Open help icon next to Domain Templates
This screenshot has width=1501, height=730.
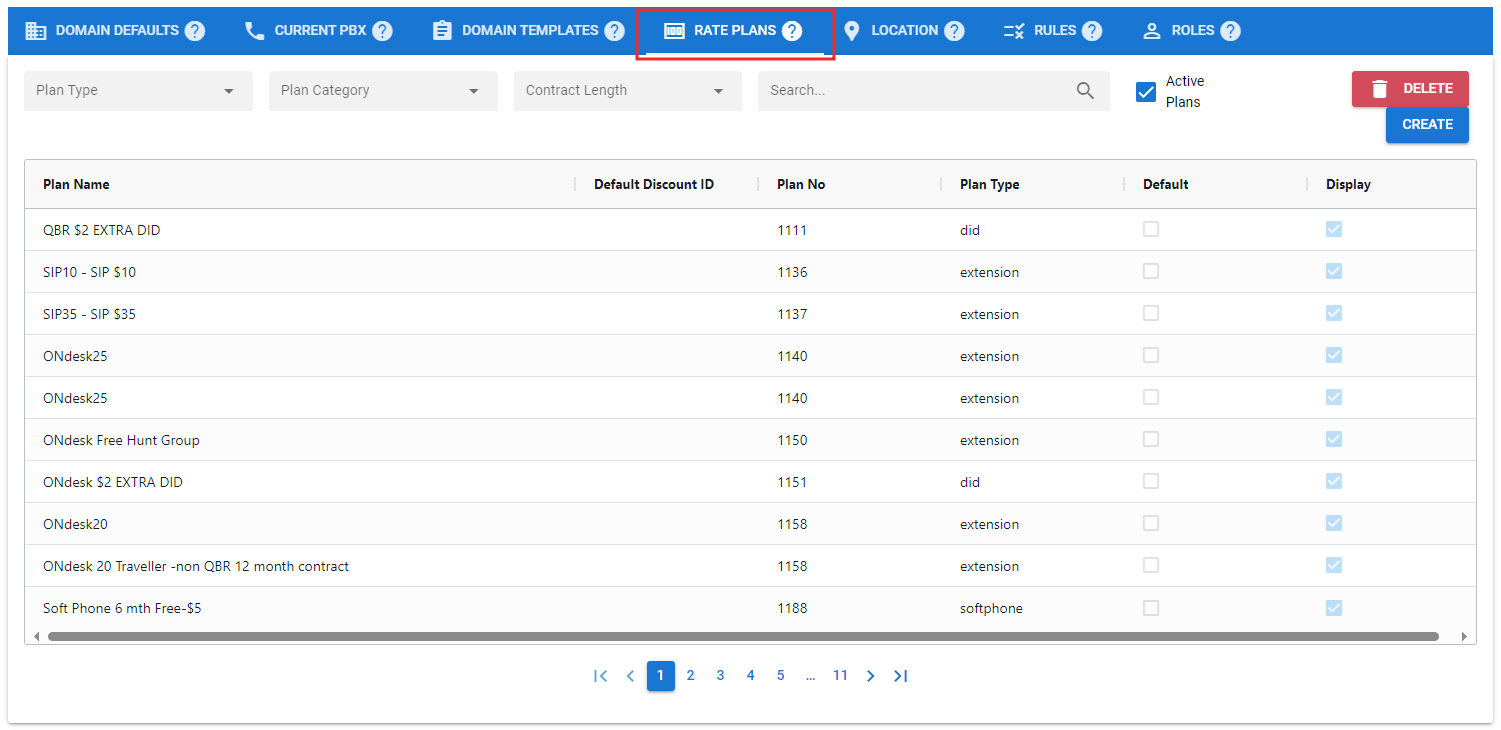[614, 31]
